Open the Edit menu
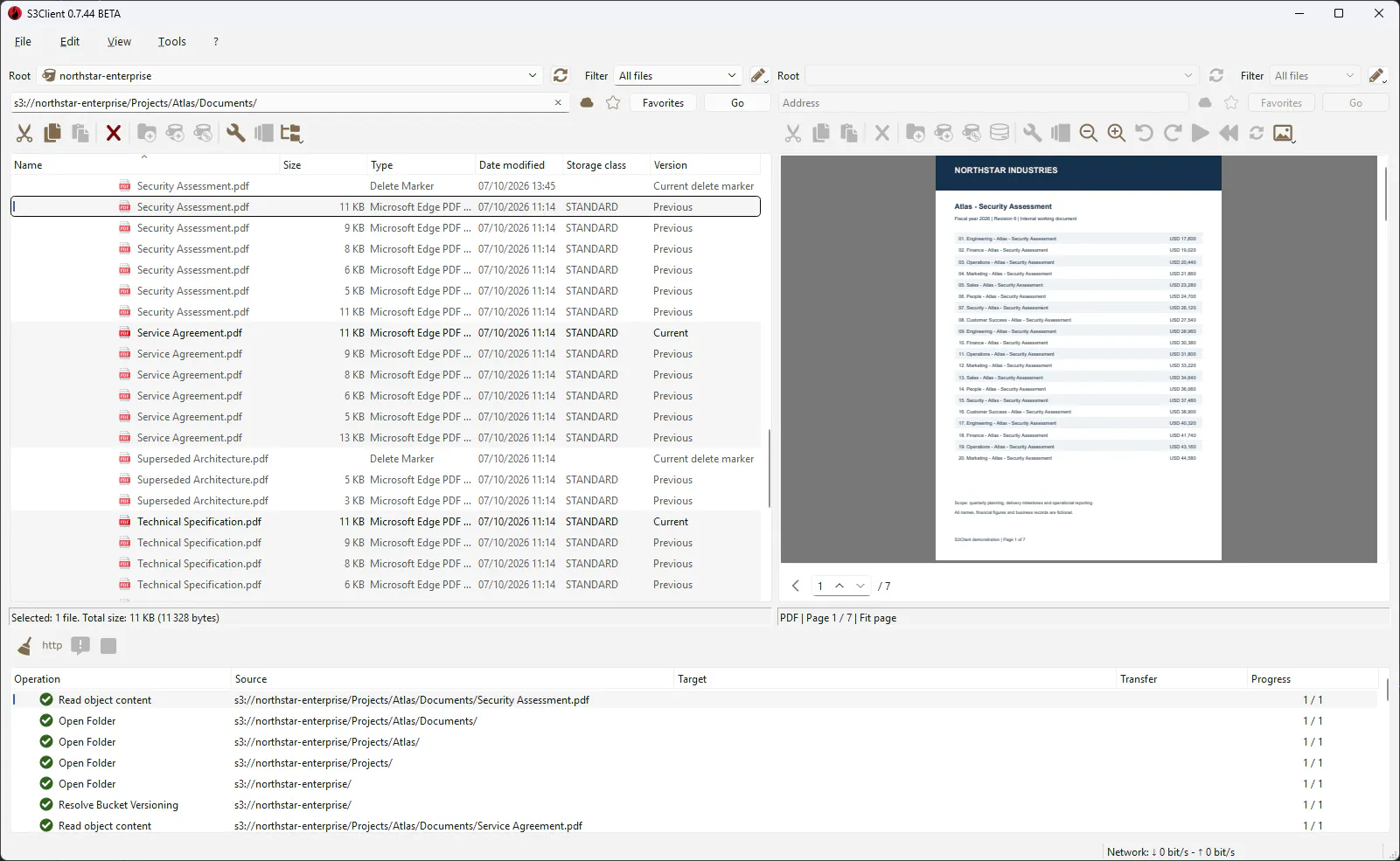The width and height of the screenshot is (1400, 861). tap(70, 41)
